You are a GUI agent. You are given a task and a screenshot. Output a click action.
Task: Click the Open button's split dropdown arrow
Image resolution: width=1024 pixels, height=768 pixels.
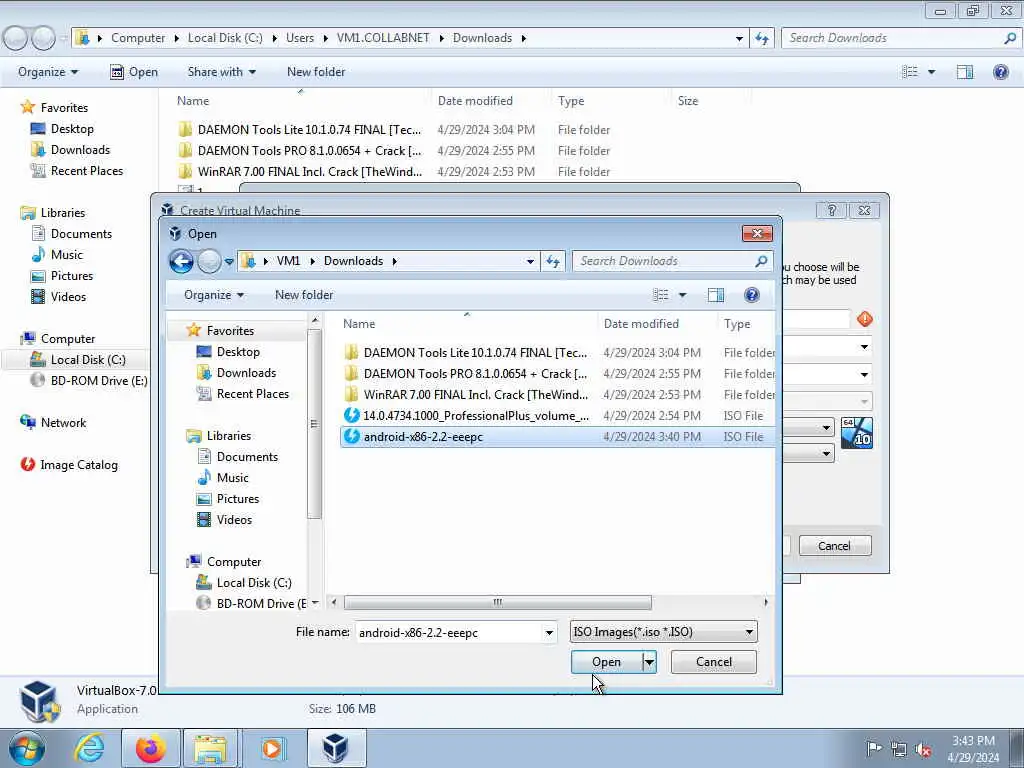(x=649, y=662)
